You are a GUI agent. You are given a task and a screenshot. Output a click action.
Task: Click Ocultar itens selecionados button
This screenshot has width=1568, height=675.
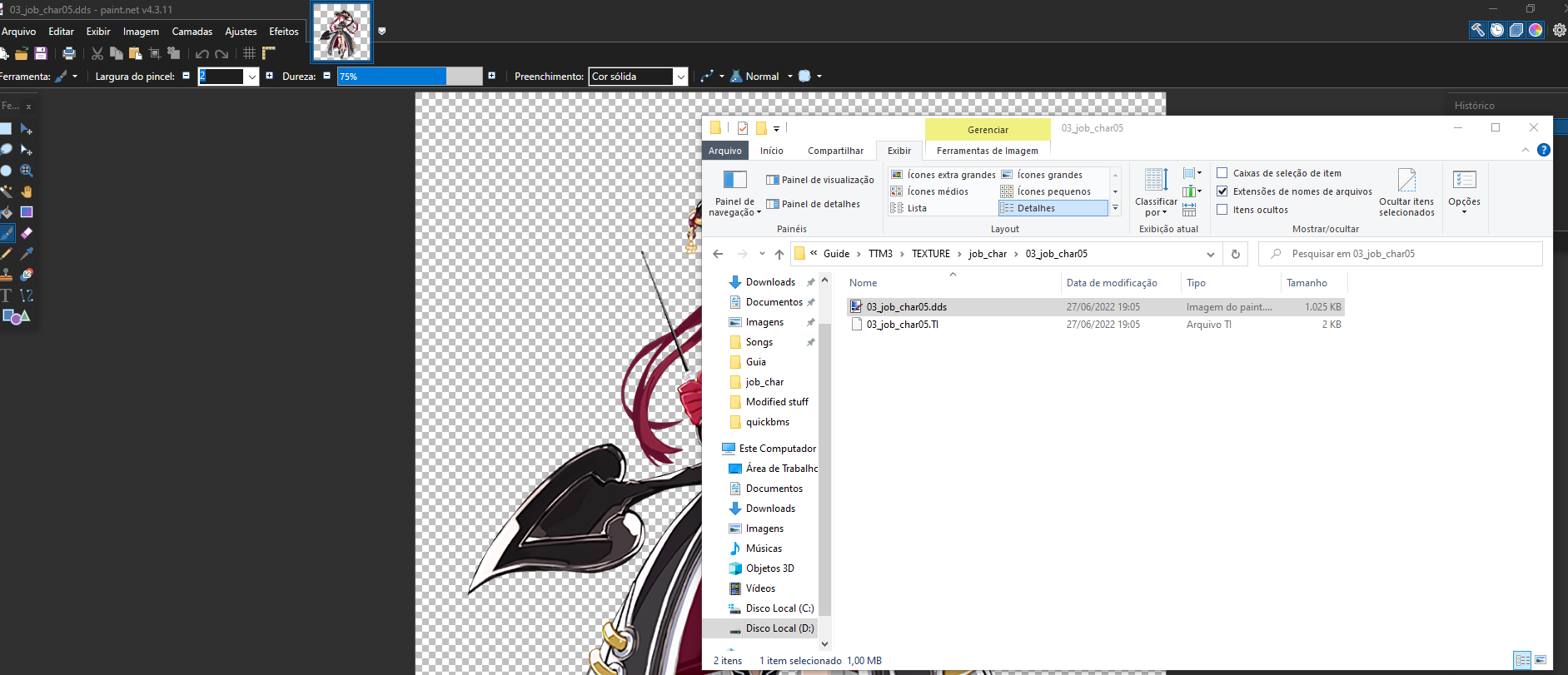click(x=1406, y=193)
